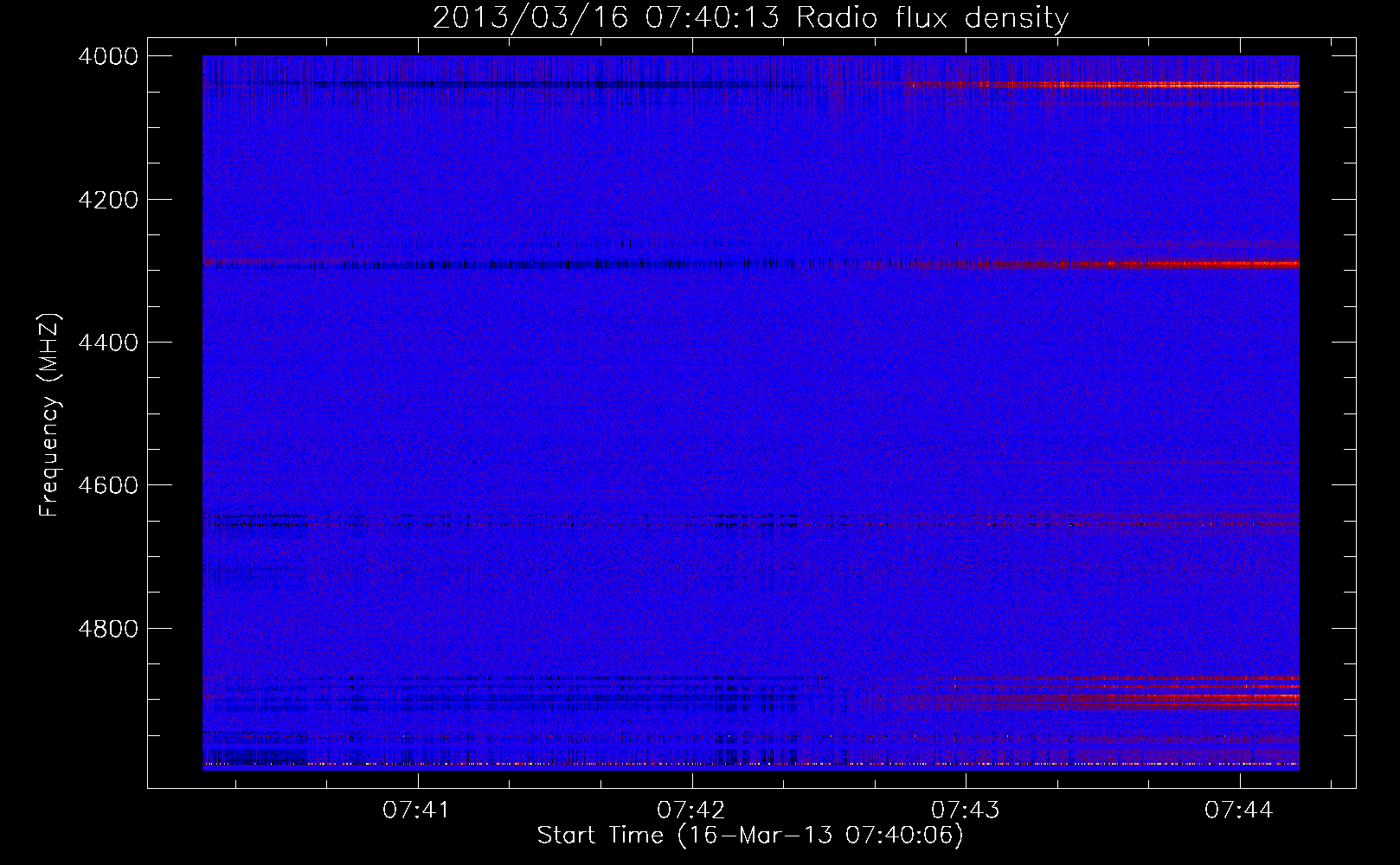Click the 'Start Time (16-Mar-13 07:40:06)' axis title
Image resolution: width=1400 pixels, height=865 pixels.
(x=750, y=836)
